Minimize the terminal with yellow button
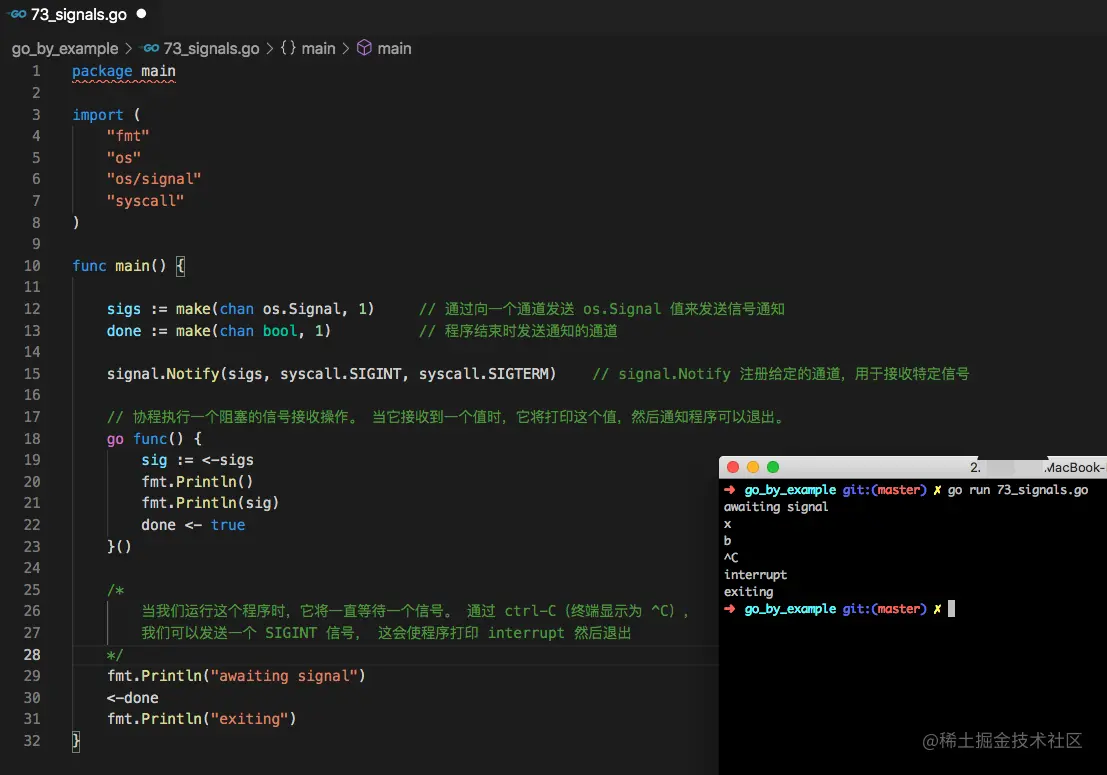The width and height of the screenshot is (1107, 775). click(753, 467)
